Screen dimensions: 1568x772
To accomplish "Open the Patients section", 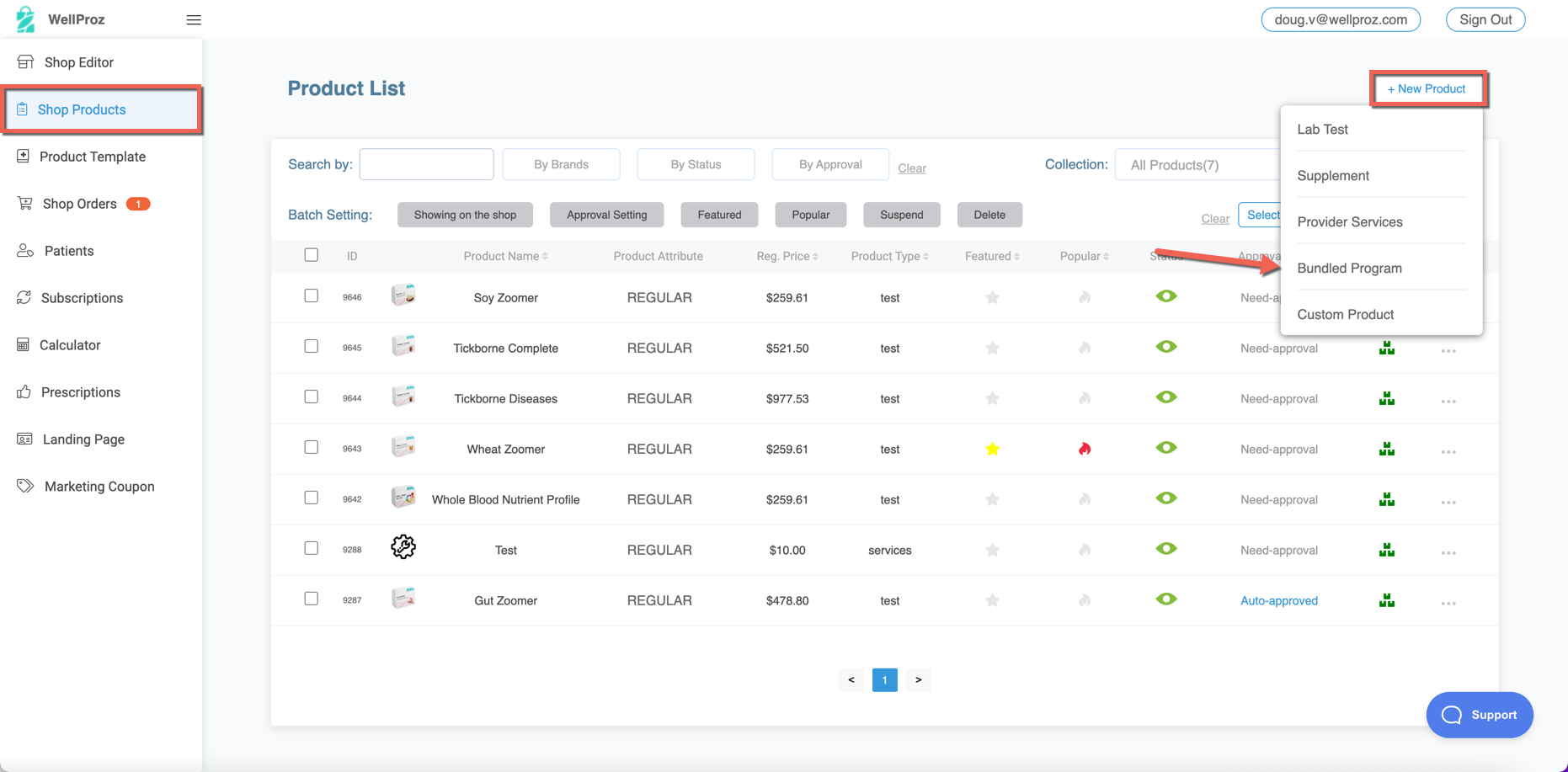I will [68, 251].
